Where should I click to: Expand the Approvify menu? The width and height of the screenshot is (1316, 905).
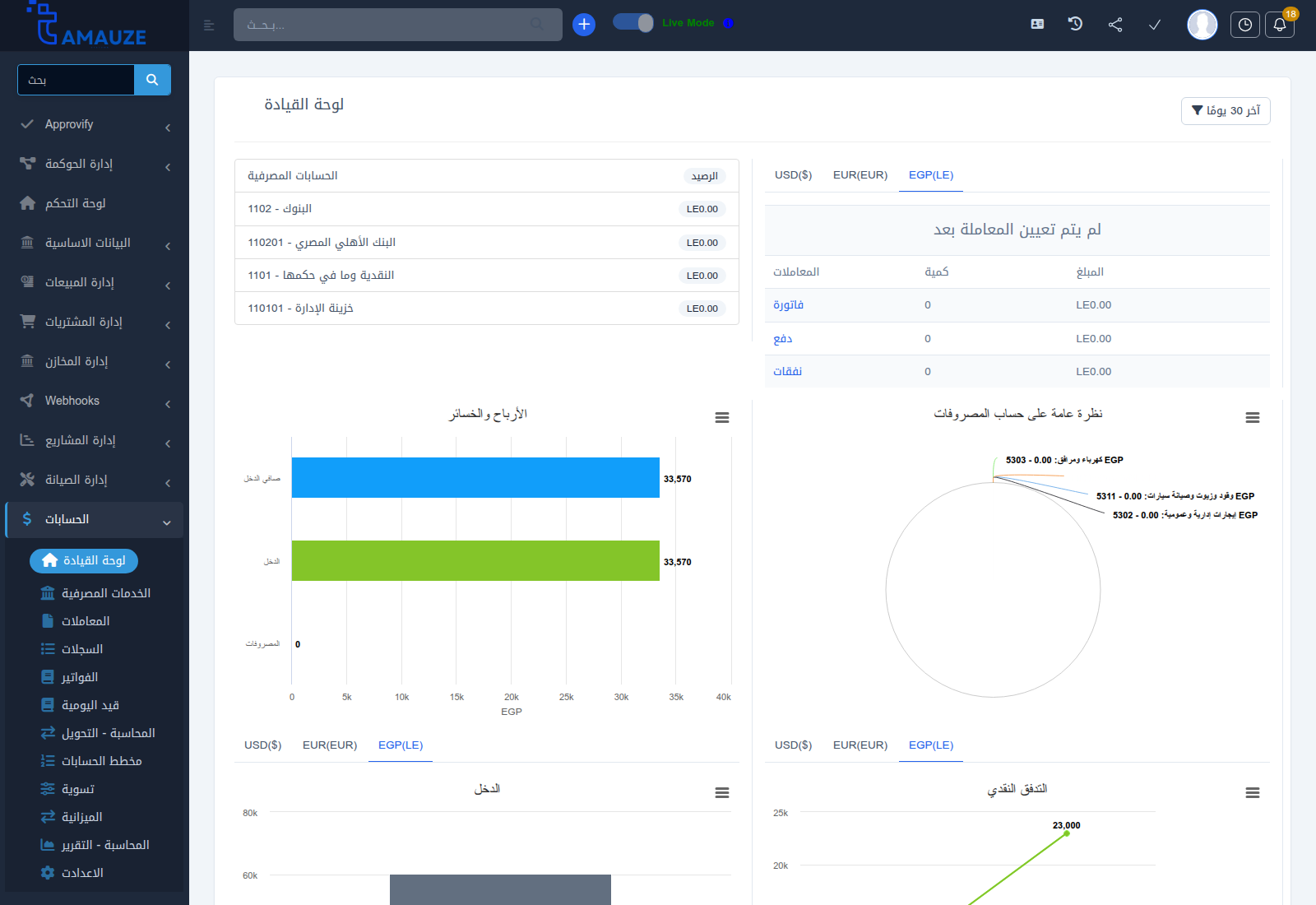point(95,124)
